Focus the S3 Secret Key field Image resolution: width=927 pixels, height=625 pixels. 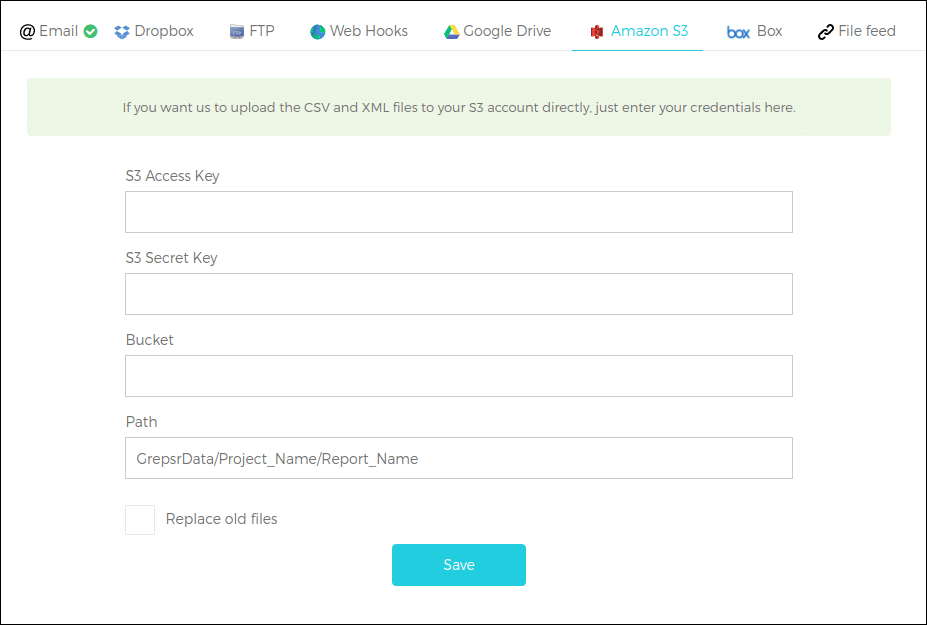point(459,294)
